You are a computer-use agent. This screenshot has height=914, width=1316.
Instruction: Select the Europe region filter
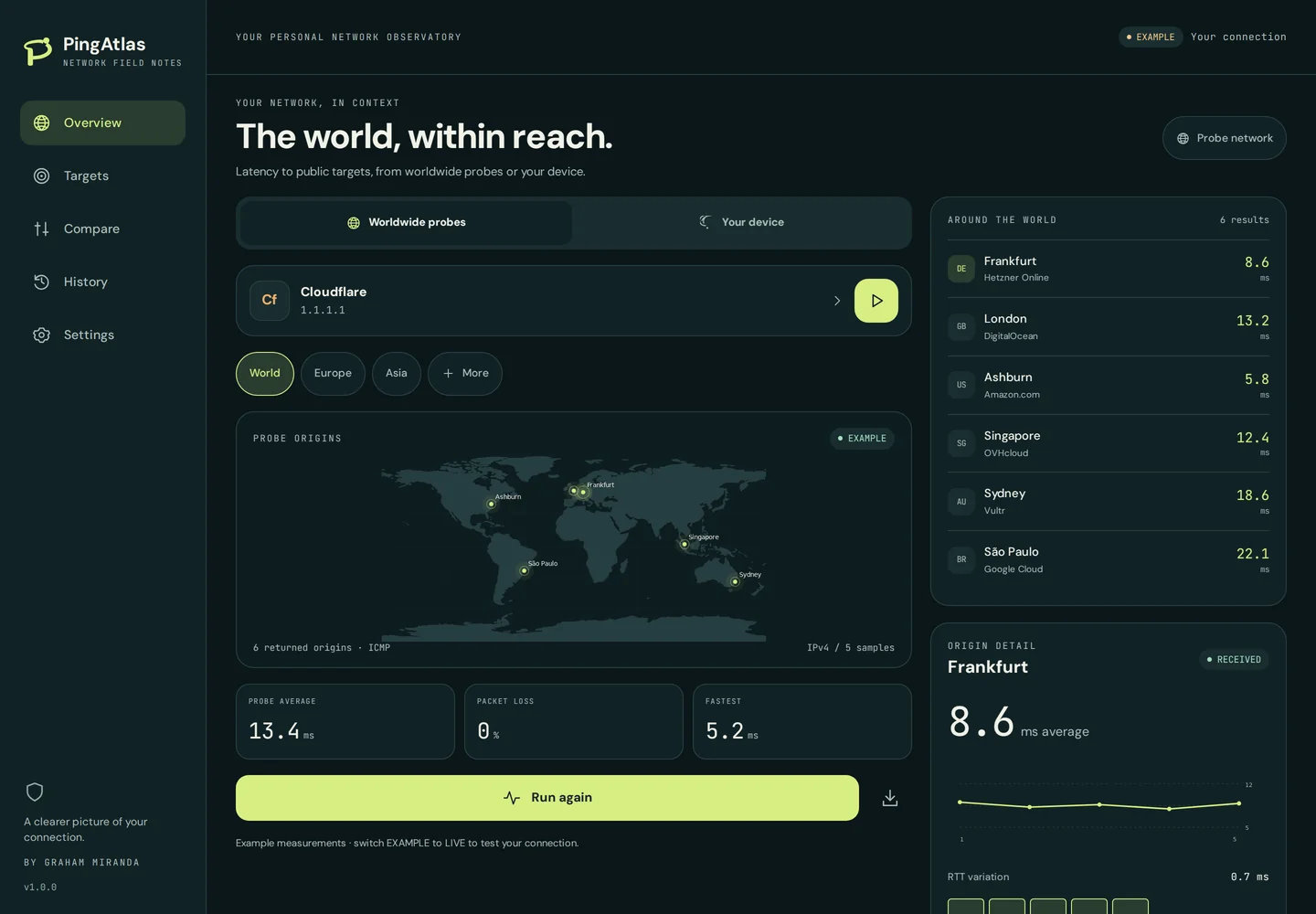[333, 373]
